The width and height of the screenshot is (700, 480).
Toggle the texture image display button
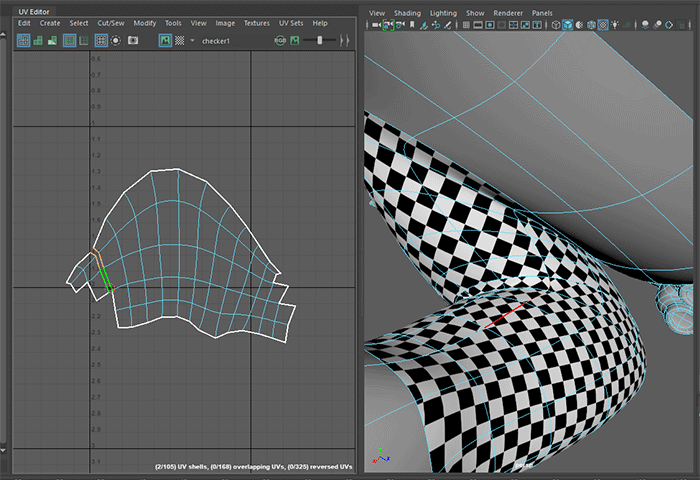163,40
